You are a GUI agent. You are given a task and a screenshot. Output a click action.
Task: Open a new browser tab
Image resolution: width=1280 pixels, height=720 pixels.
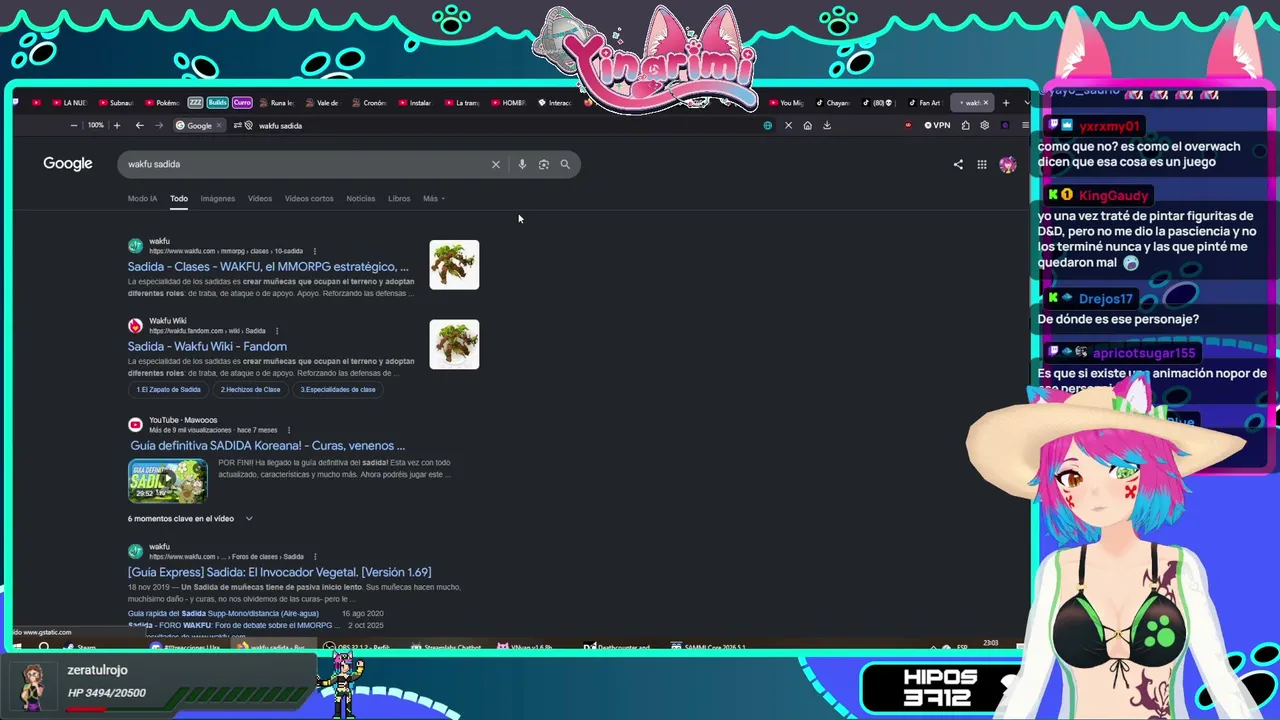point(1006,103)
